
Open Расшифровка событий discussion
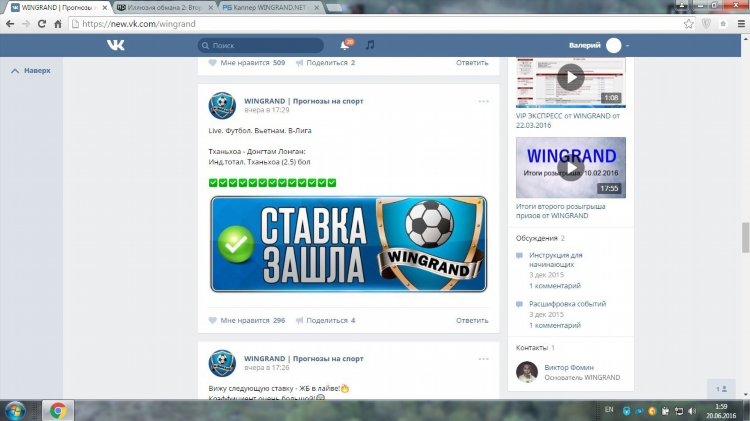567,304
